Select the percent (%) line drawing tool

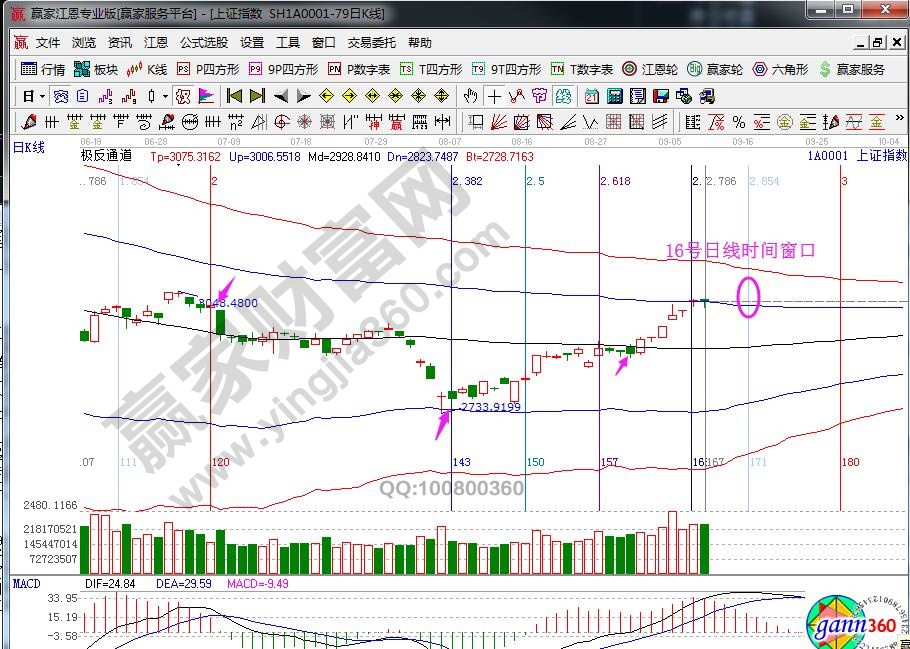tap(738, 122)
